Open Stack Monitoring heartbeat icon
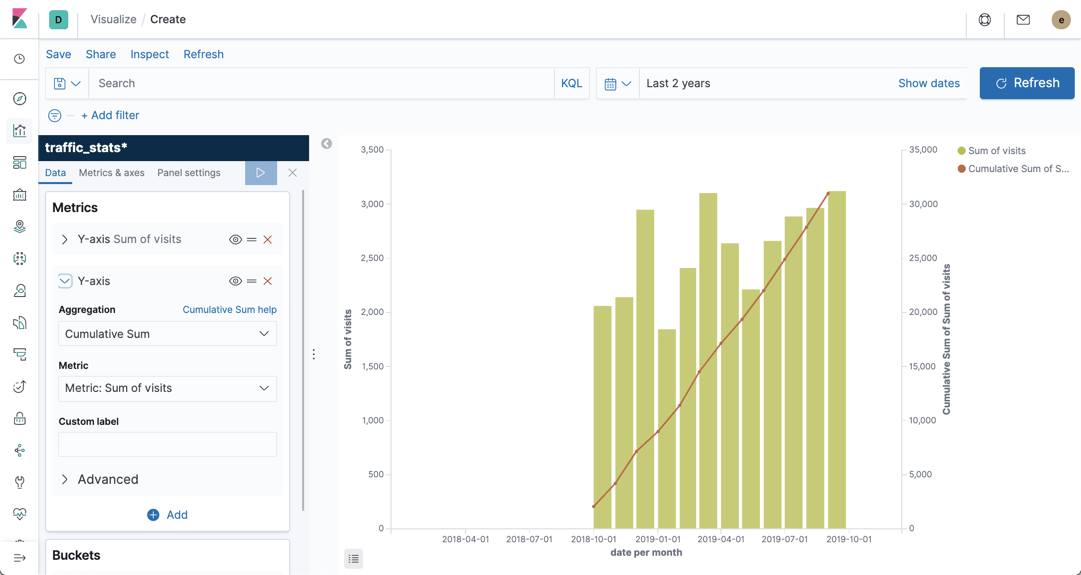Image resolution: width=1081 pixels, height=575 pixels. 19,514
